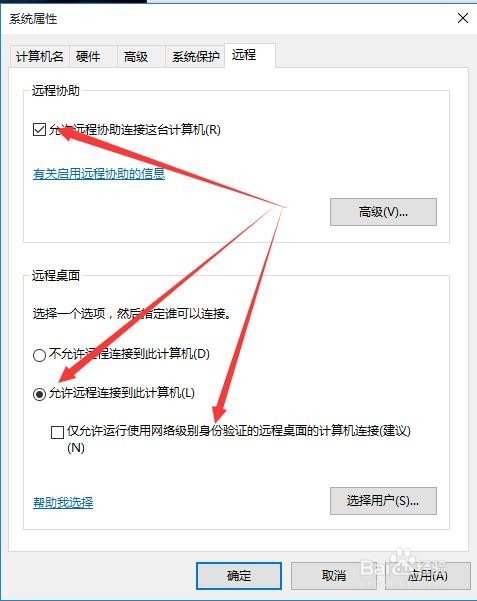The image size is (477, 601).
Task: Open the 帮助我选择 link
Action: (63, 502)
